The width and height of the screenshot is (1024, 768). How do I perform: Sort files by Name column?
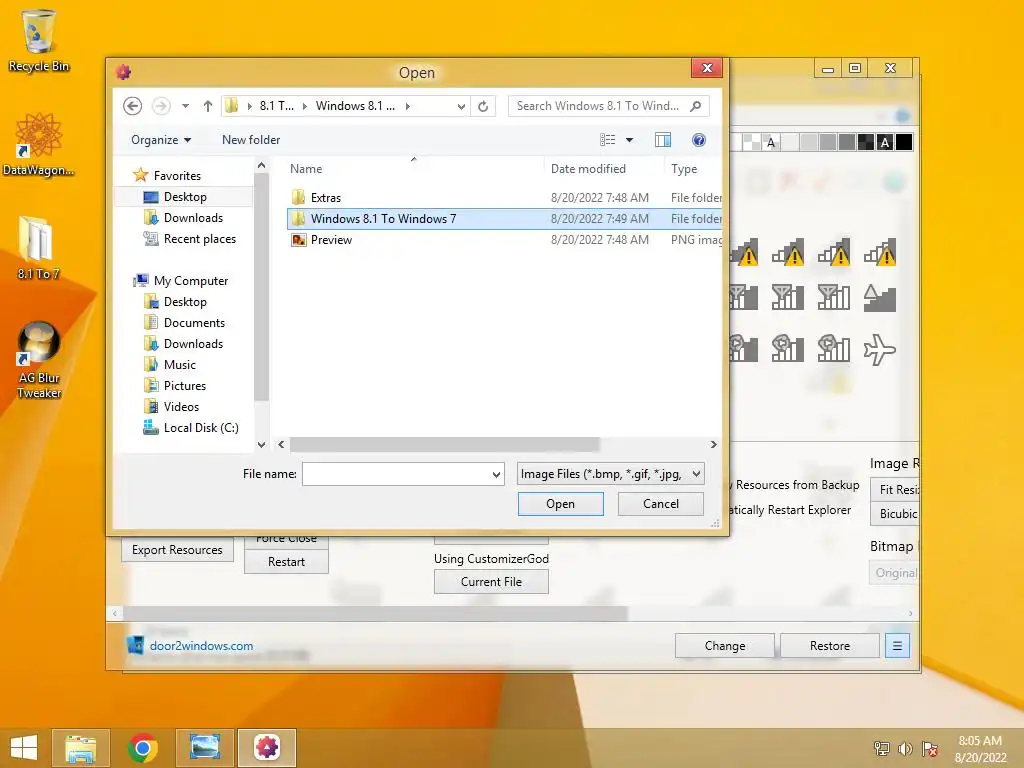[x=306, y=168]
